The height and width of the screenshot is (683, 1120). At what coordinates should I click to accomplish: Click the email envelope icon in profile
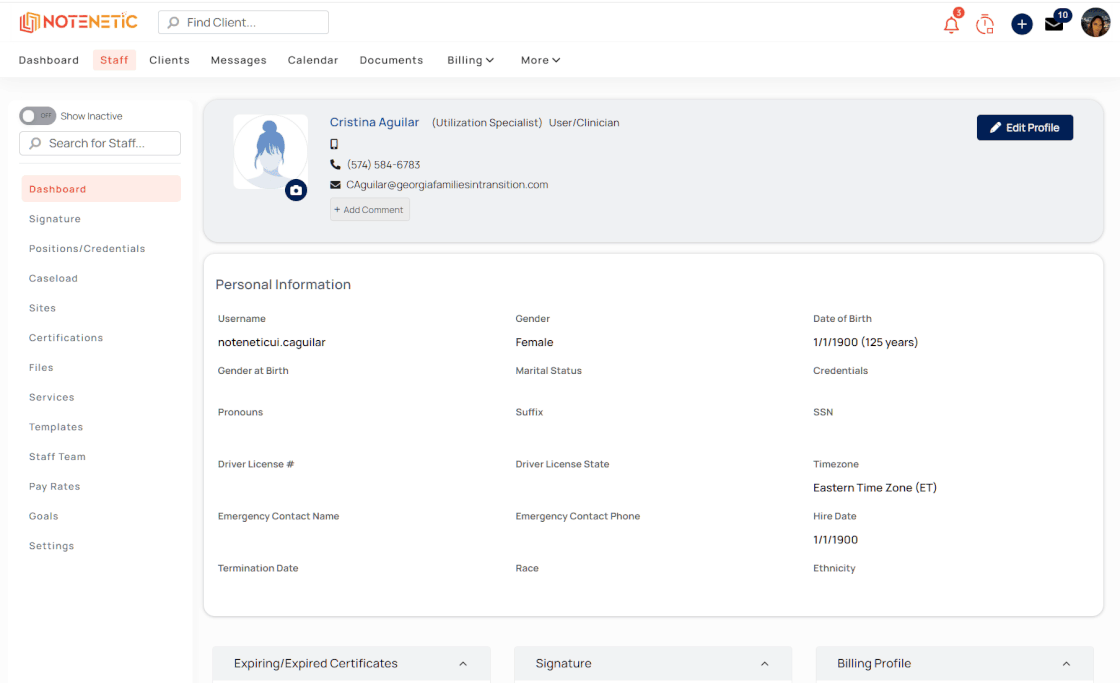coord(335,184)
